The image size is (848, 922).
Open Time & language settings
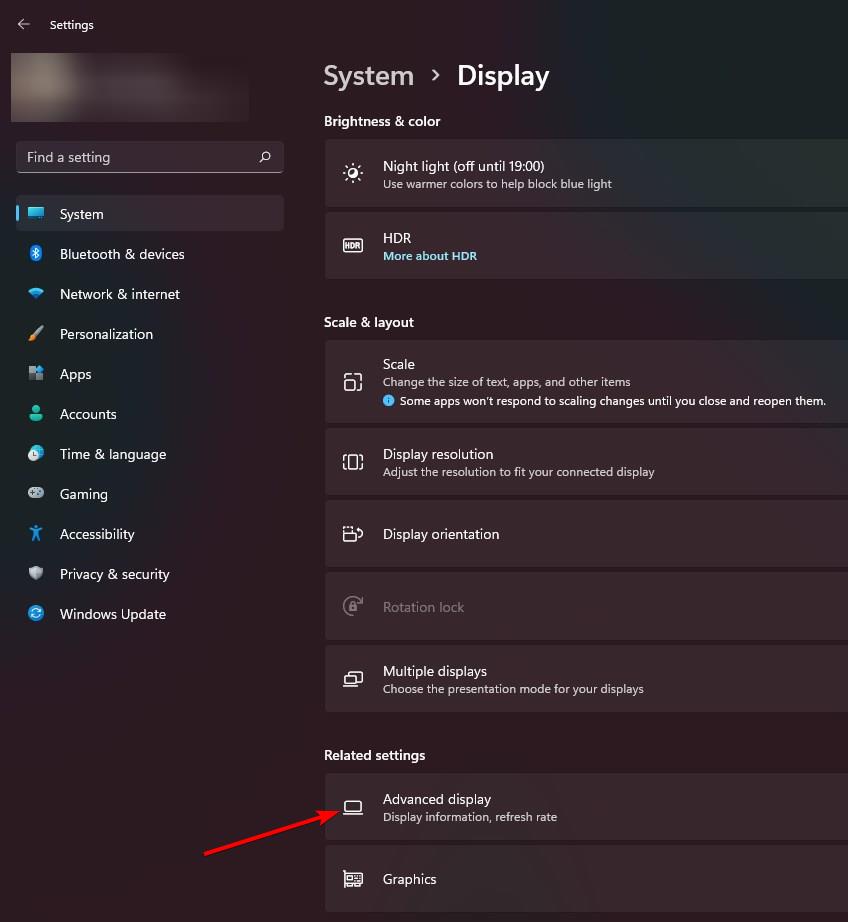coord(150,453)
